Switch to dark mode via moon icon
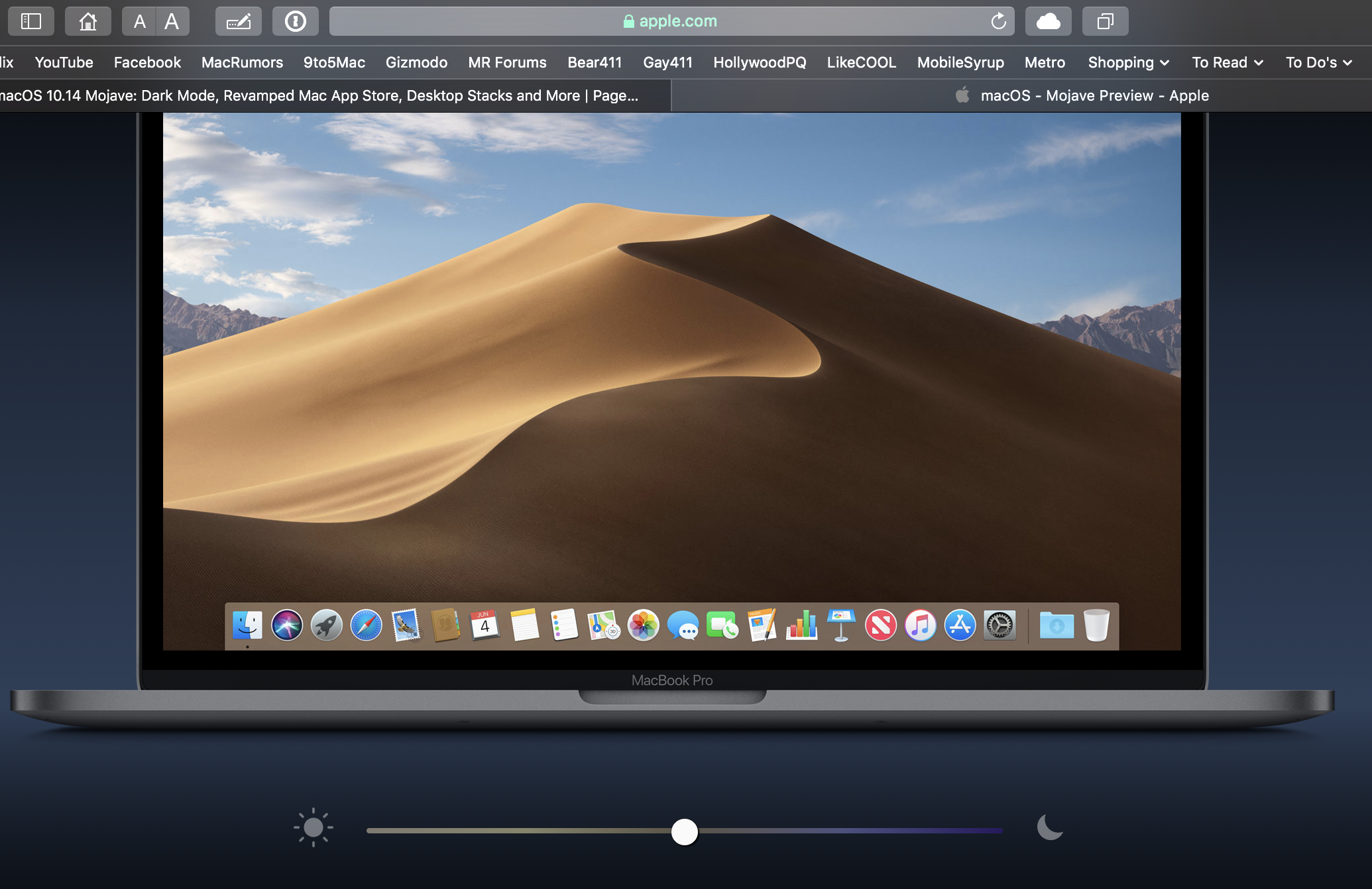Image resolution: width=1372 pixels, height=889 pixels. (1050, 827)
